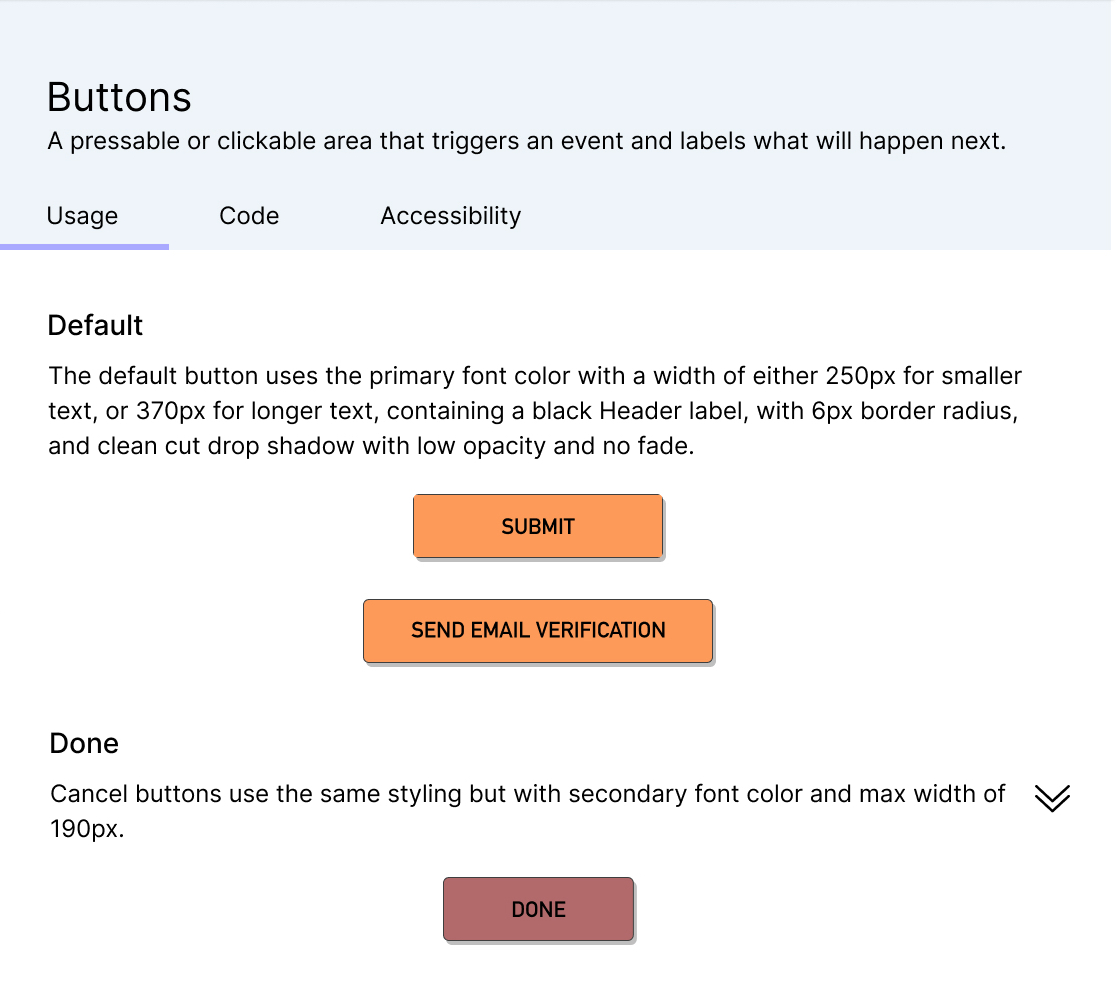1118x994 pixels.
Task: Select the Usage tab
Action: (82, 216)
